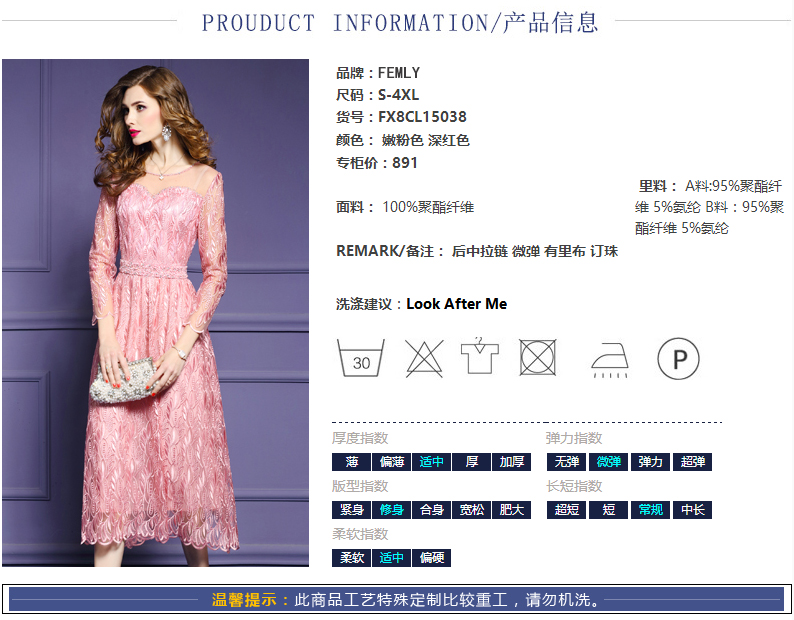Select highlighted fit tag 修身
Viewport: 794px width, 620px height.
coord(391,510)
